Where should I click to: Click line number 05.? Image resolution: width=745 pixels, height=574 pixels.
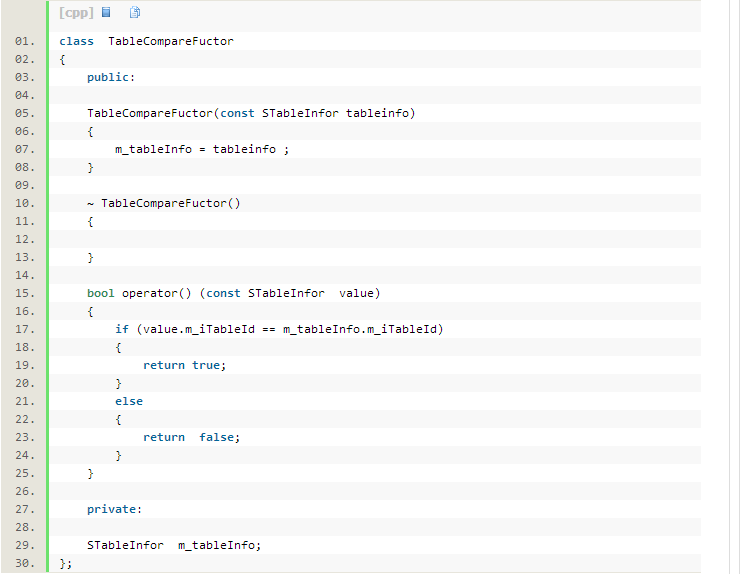25,114
